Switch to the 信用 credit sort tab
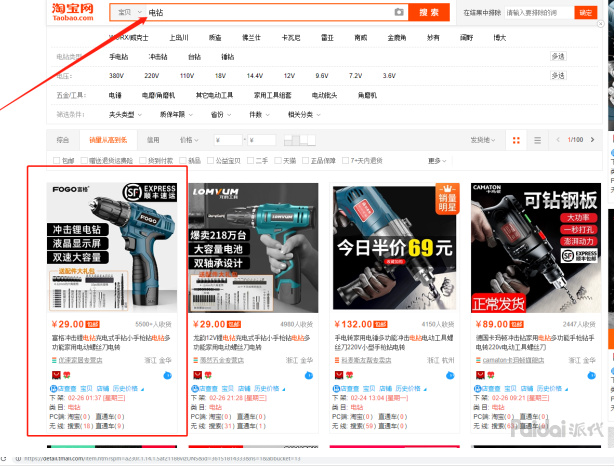The width and height of the screenshot is (614, 468). pyautogui.click(x=153, y=140)
